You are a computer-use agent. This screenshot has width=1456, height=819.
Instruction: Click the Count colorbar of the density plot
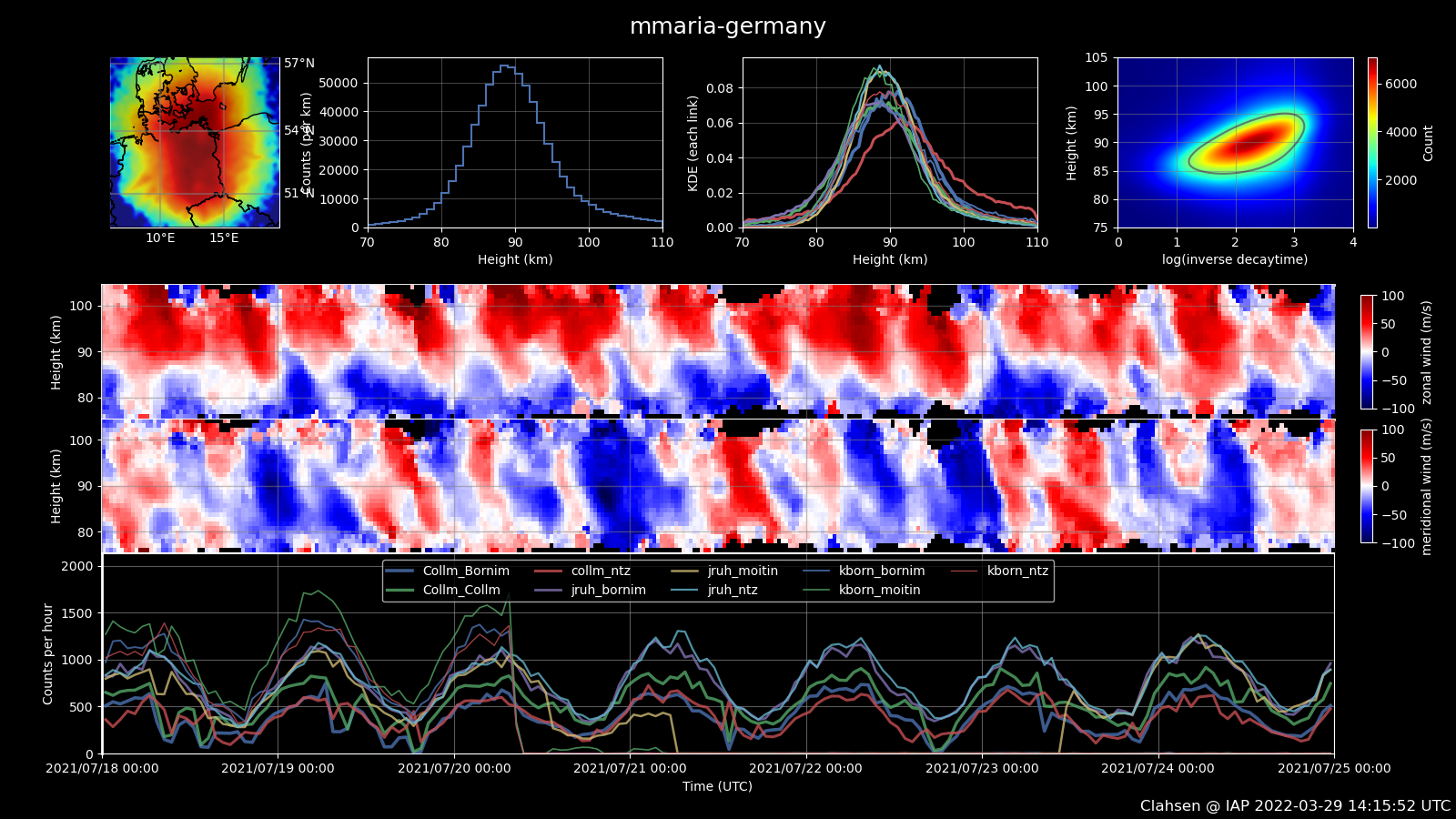coord(1372,143)
